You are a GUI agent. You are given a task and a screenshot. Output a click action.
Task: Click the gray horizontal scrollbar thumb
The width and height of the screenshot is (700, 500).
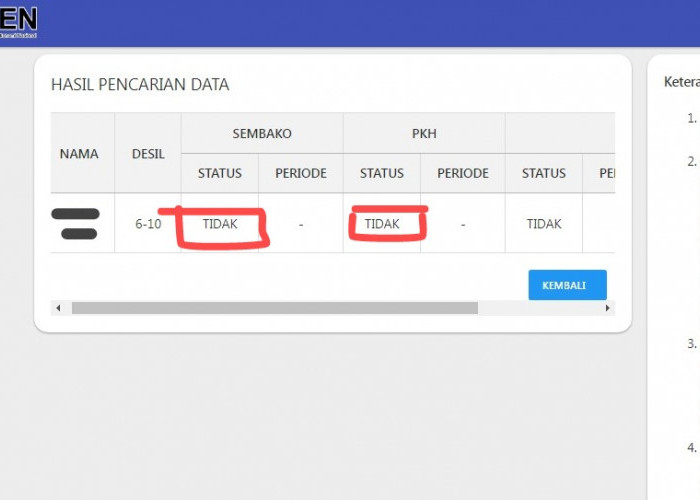(275, 308)
